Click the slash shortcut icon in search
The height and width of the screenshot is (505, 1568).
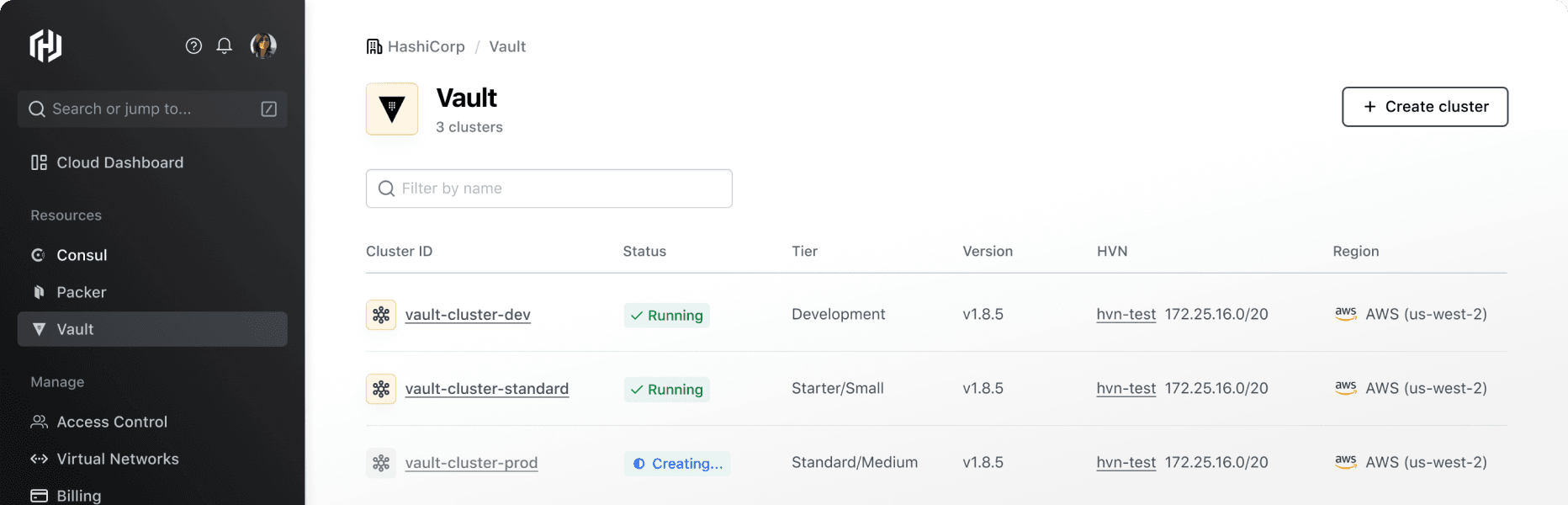click(x=269, y=109)
